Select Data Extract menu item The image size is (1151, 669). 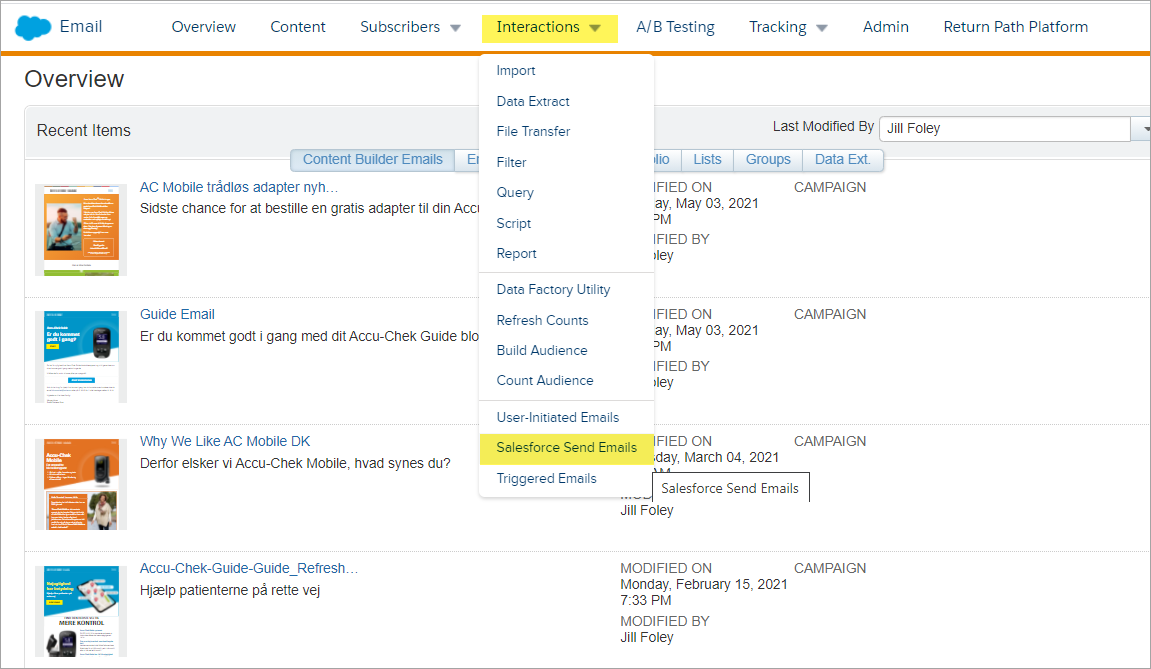pyautogui.click(x=532, y=101)
